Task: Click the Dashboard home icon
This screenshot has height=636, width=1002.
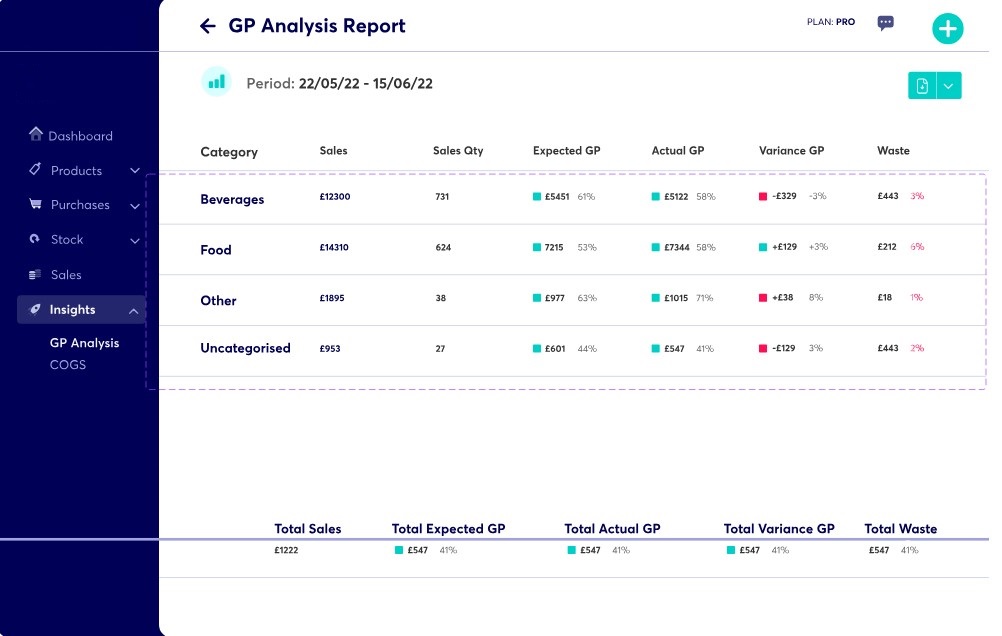Action: [x=36, y=134]
